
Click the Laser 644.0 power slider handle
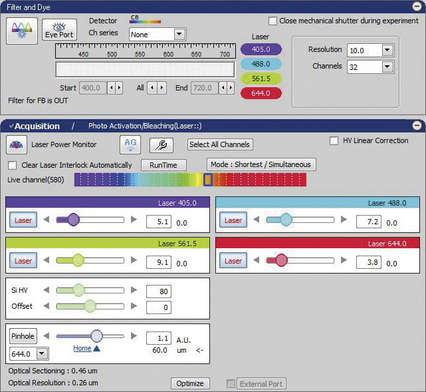tap(281, 260)
